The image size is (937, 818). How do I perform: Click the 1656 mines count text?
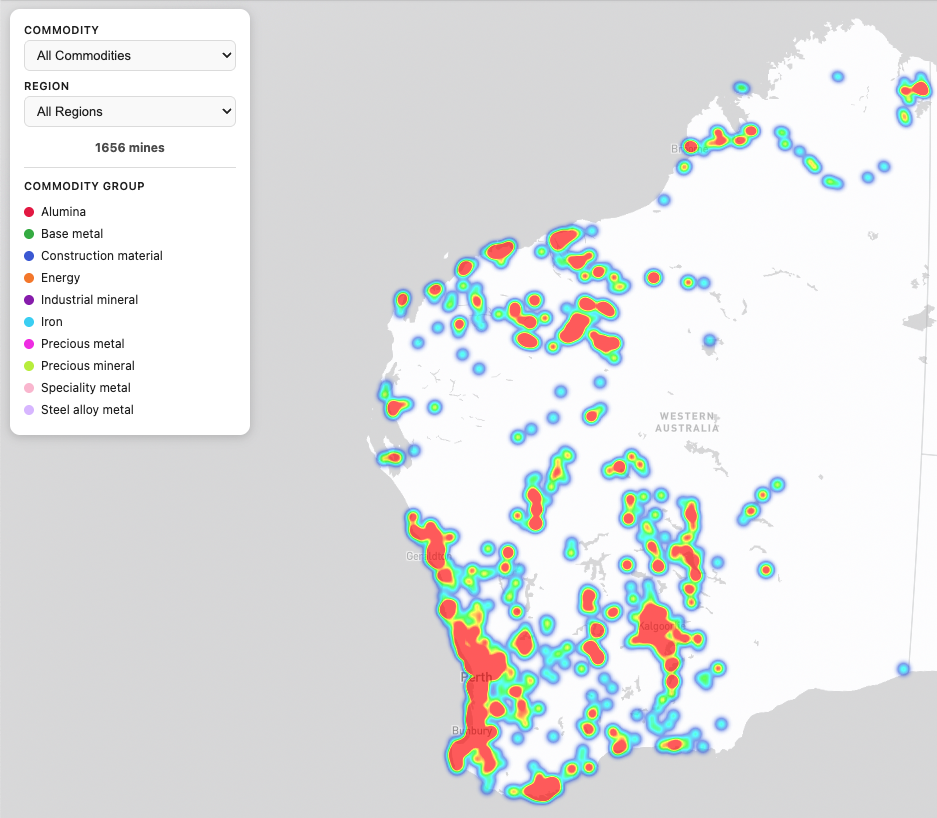(x=129, y=148)
